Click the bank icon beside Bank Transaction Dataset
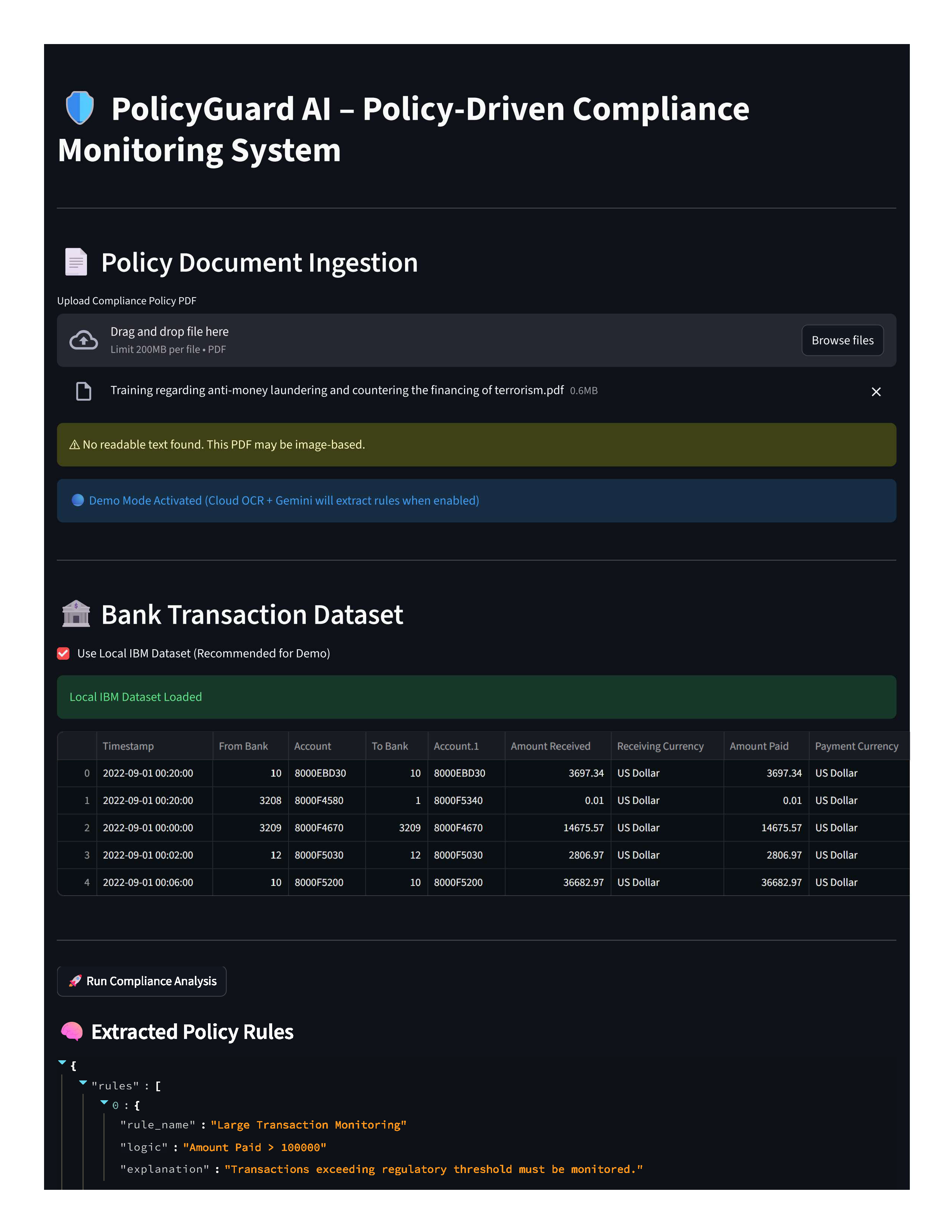 pyautogui.click(x=76, y=614)
